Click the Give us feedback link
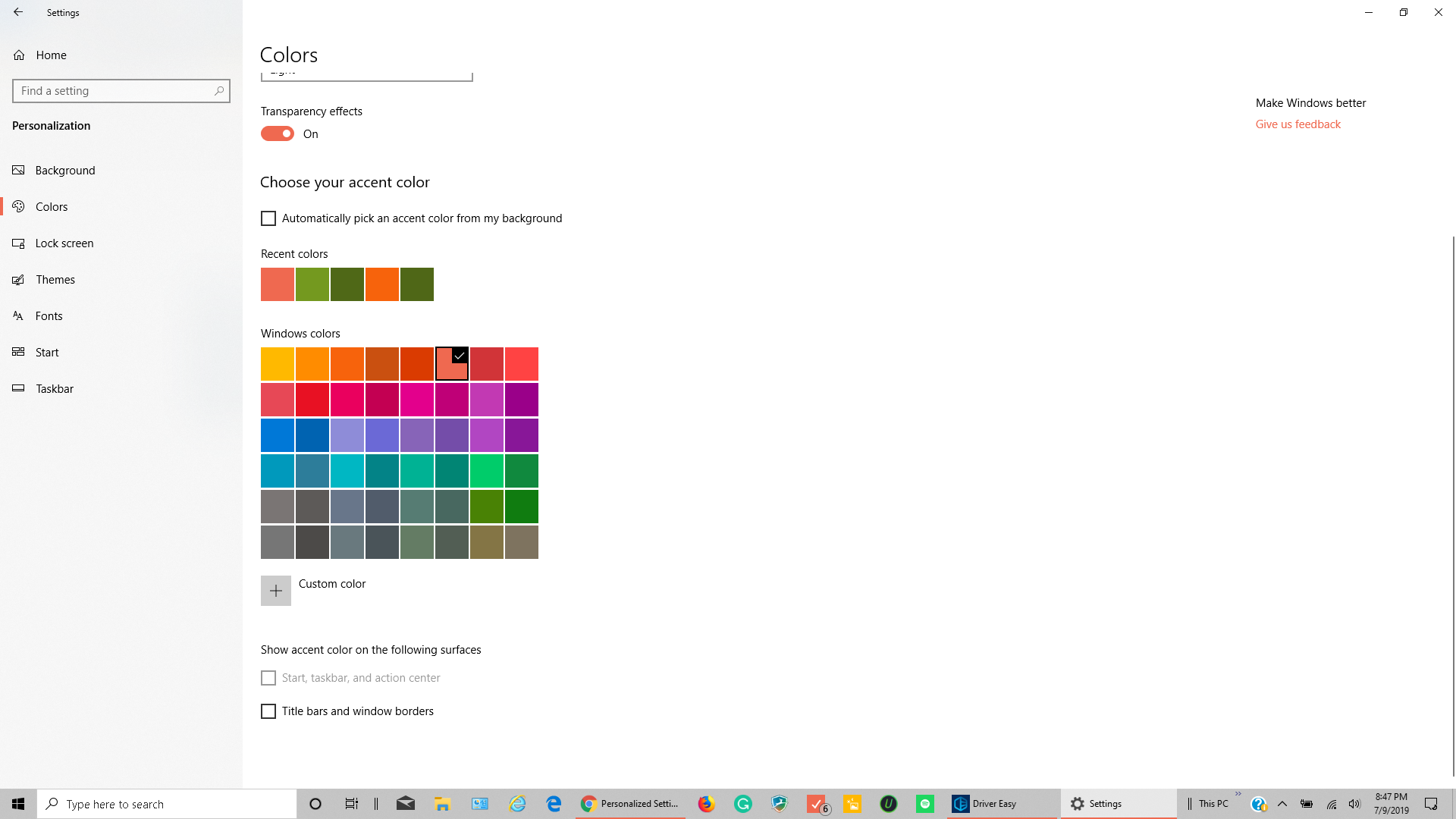 [x=1298, y=124]
